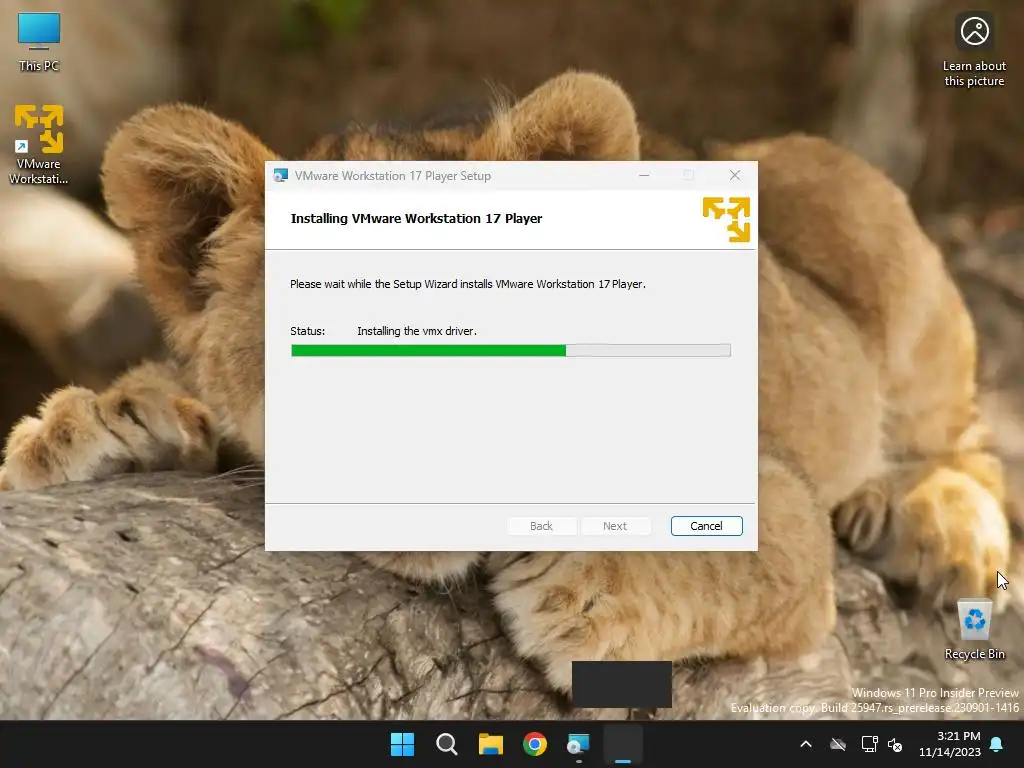Switch to the installer taskbar icon

coord(579,744)
